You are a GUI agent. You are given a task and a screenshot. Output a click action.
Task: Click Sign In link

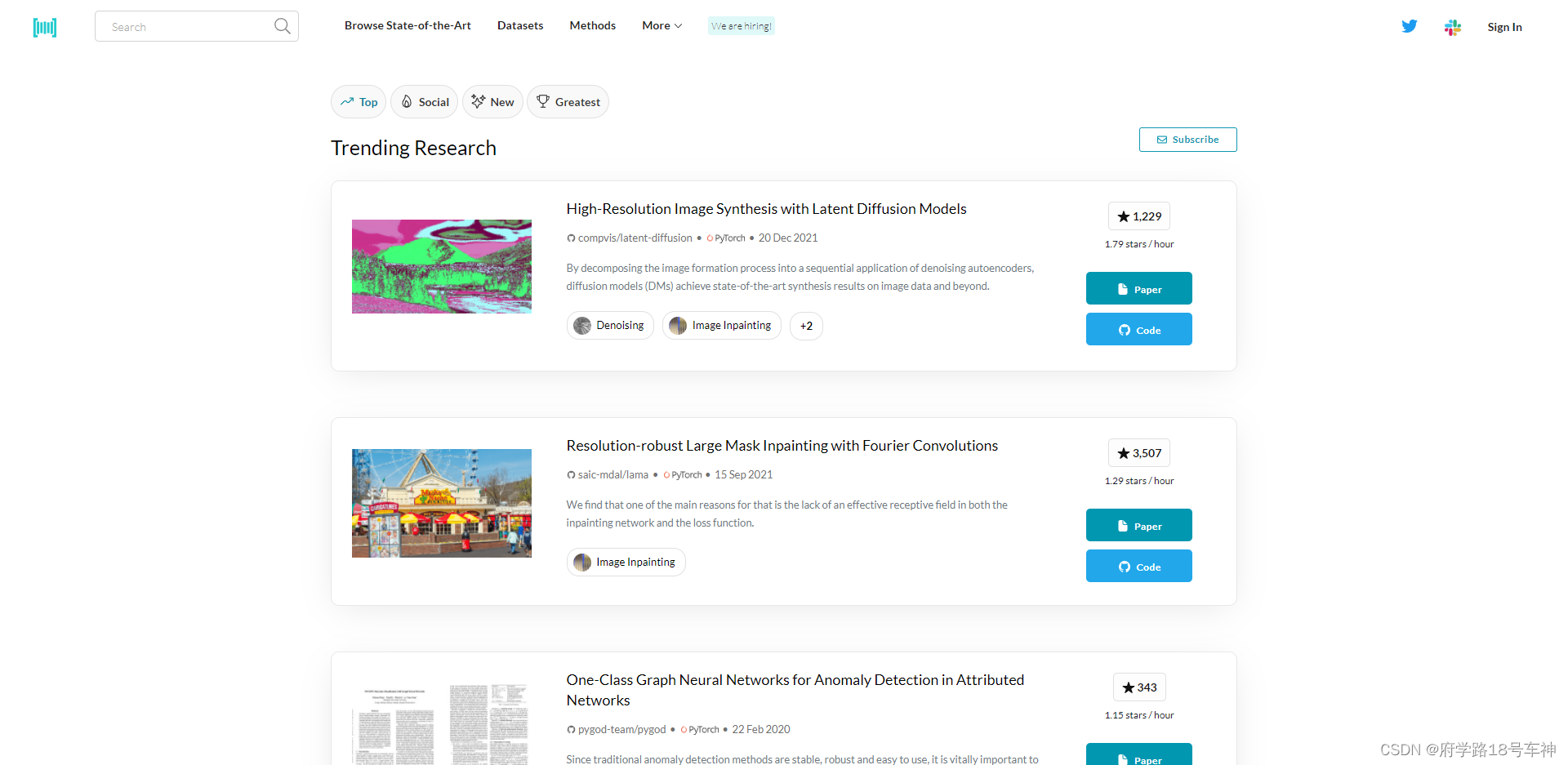[x=1504, y=27]
